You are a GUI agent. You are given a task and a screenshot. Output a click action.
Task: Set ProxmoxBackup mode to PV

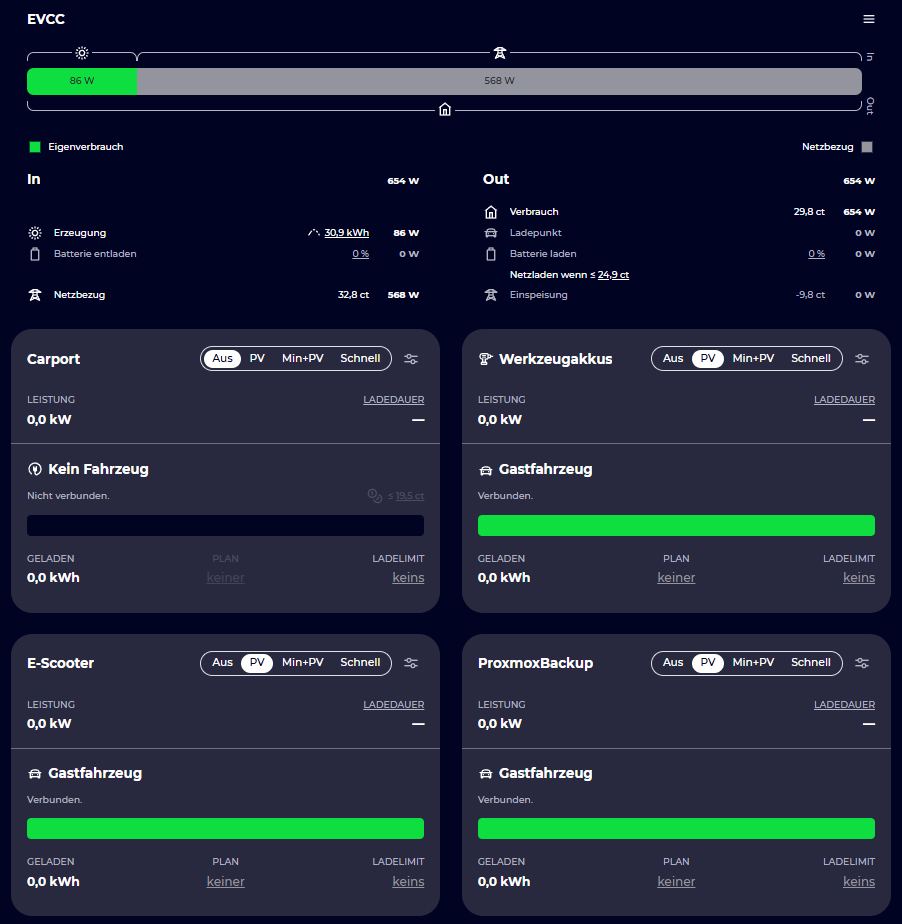(708, 662)
